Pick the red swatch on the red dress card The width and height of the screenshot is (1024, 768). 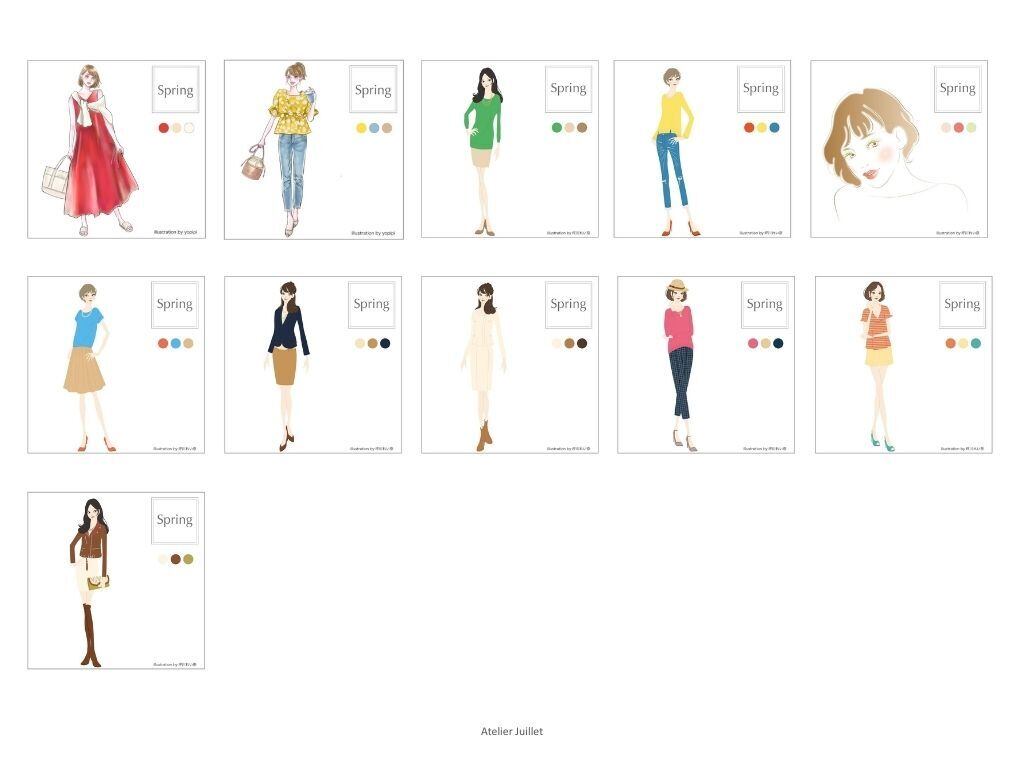(163, 128)
